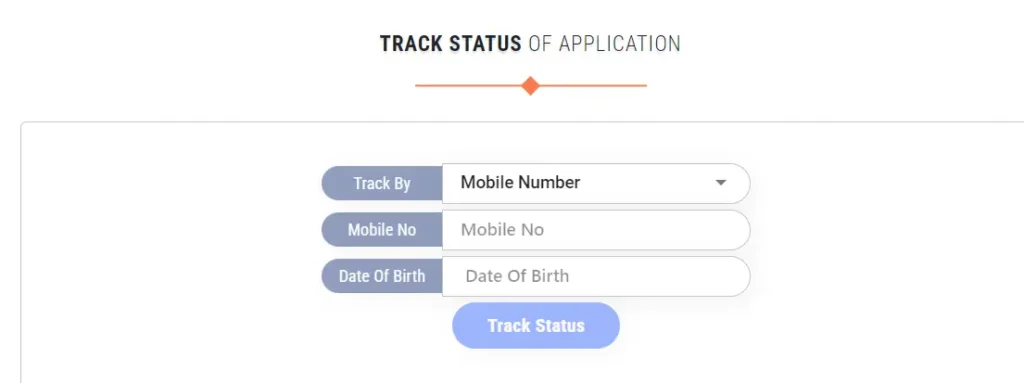Focus the Mobile No input field
The height and width of the screenshot is (383, 1024).
point(596,229)
